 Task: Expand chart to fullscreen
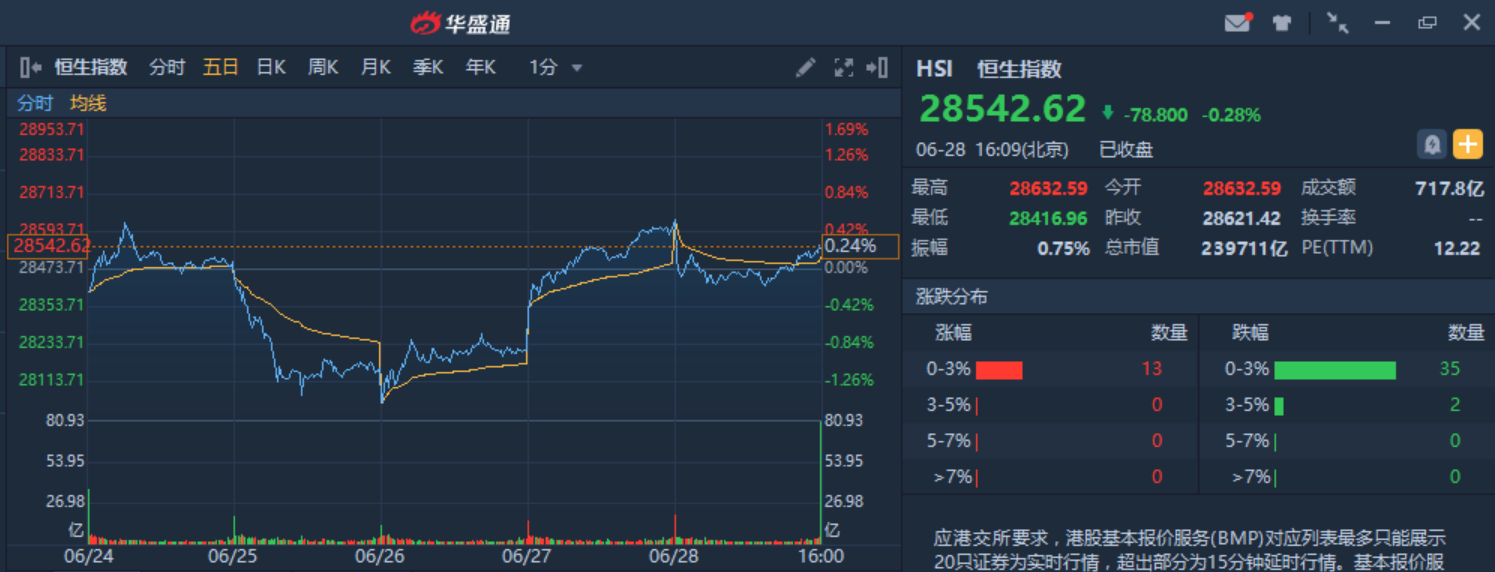[843, 68]
